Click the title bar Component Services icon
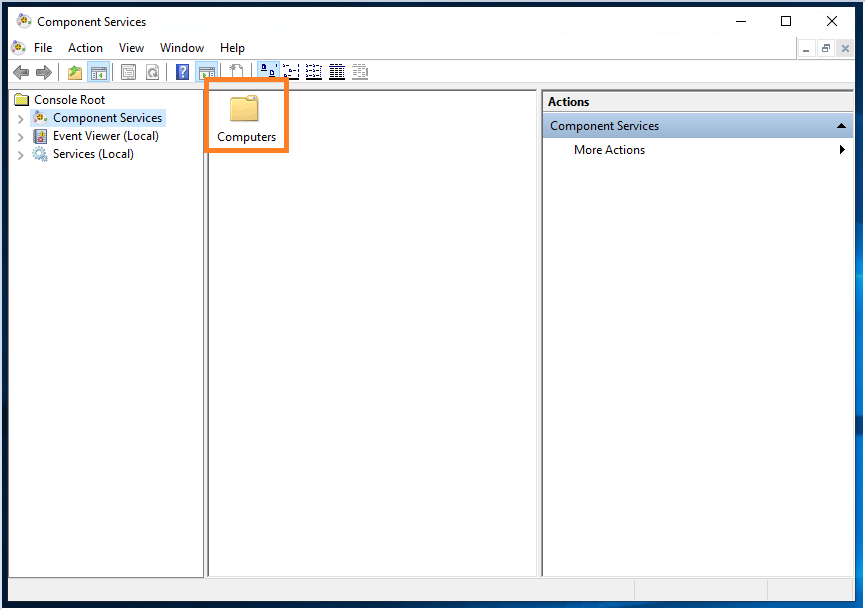 pos(24,22)
